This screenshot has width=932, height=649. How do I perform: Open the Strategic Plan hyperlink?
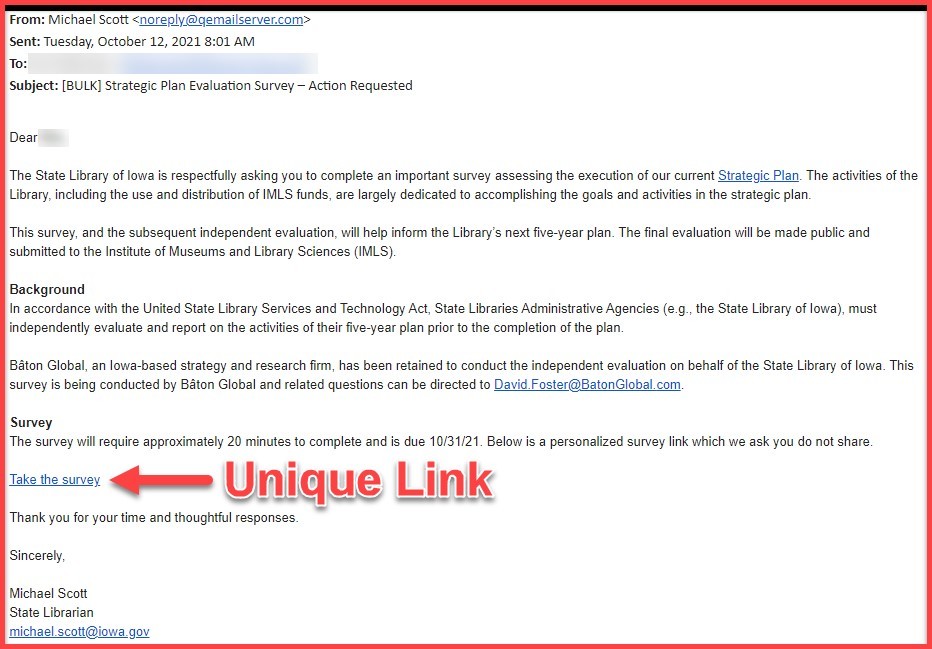pyautogui.click(x=758, y=176)
